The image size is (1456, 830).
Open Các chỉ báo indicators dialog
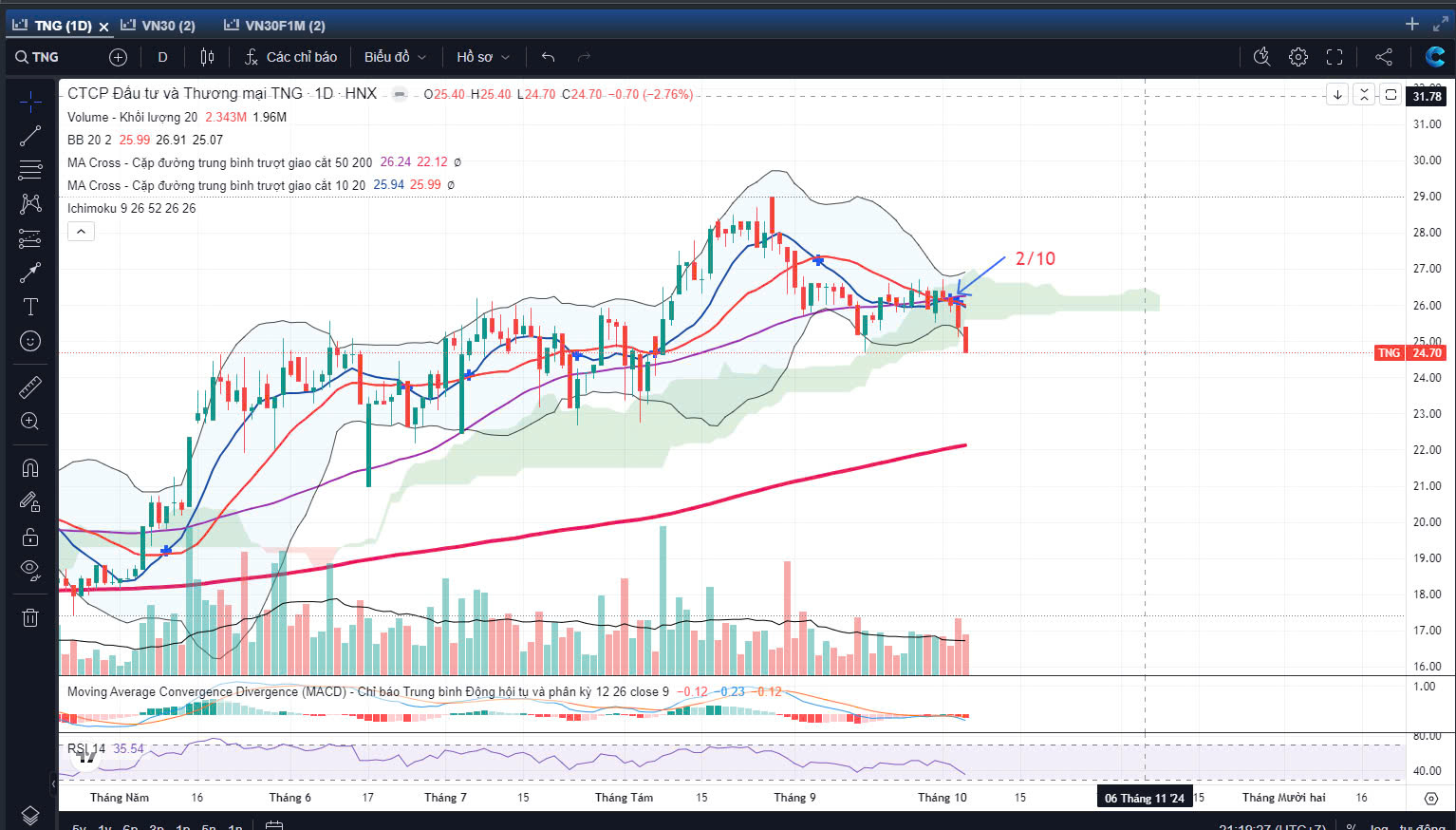point(290,57)
